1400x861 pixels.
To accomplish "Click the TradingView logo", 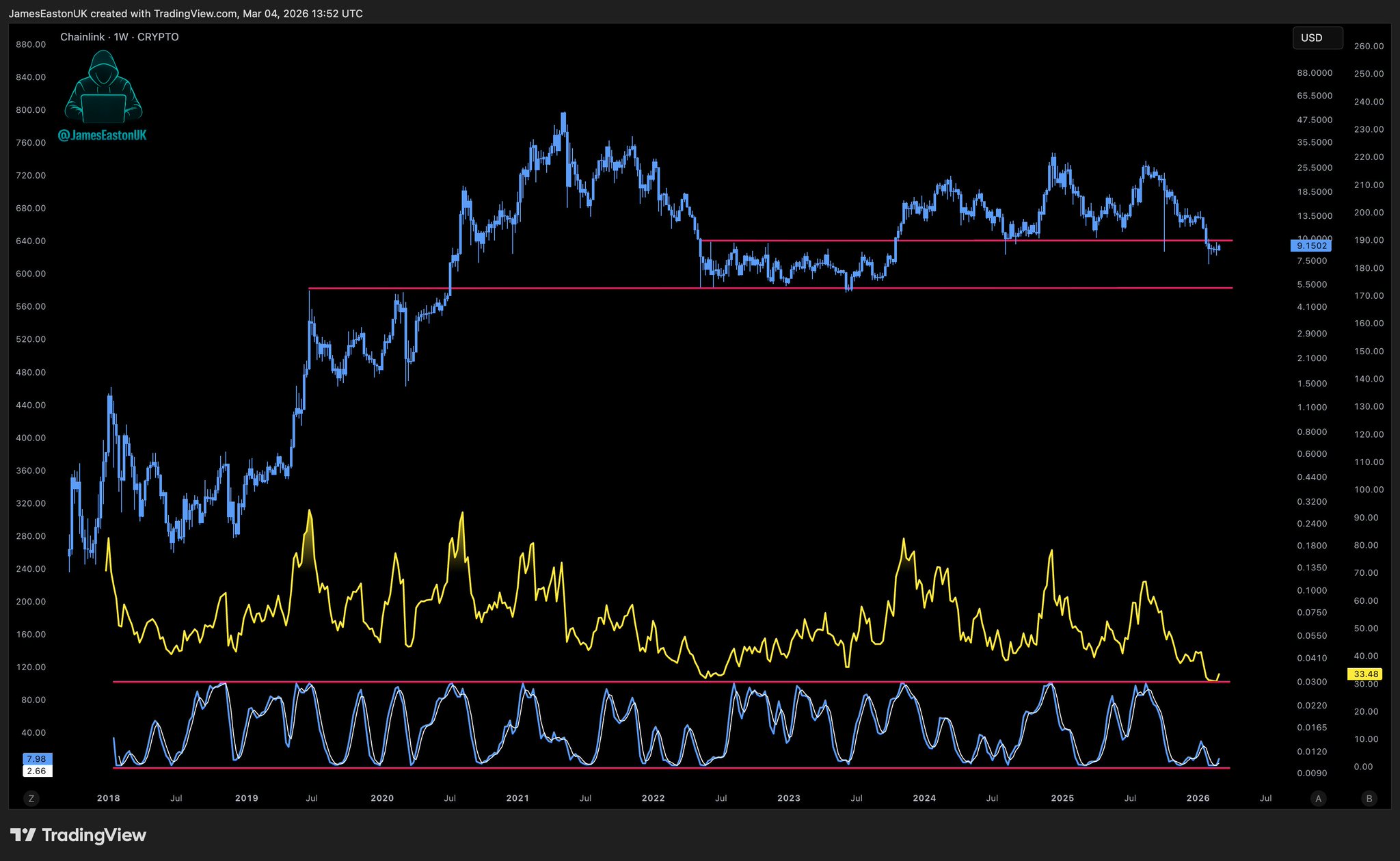I will coord(79,835).
